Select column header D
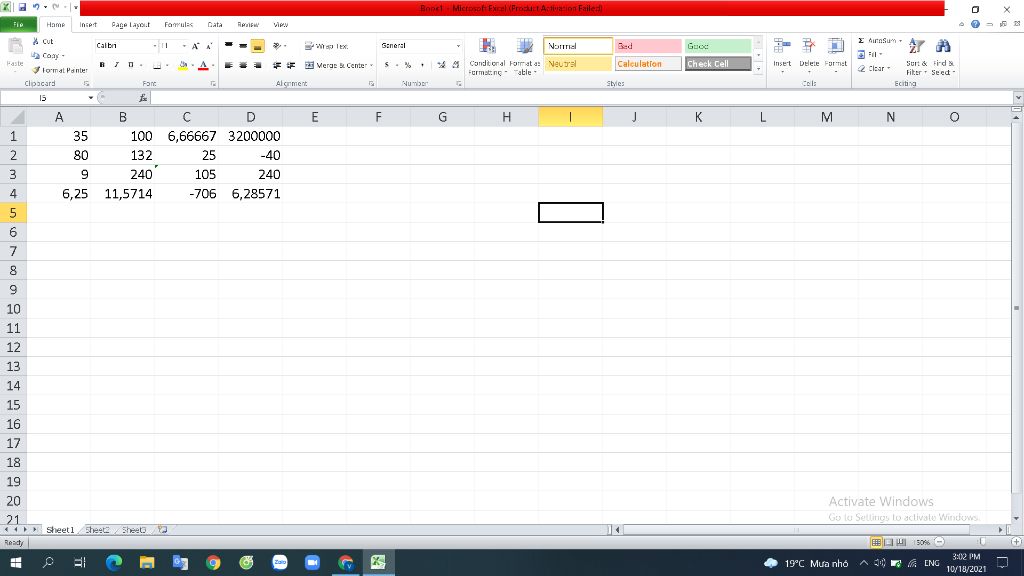Viewport: 1024px width, 576px height. [251, 117]
